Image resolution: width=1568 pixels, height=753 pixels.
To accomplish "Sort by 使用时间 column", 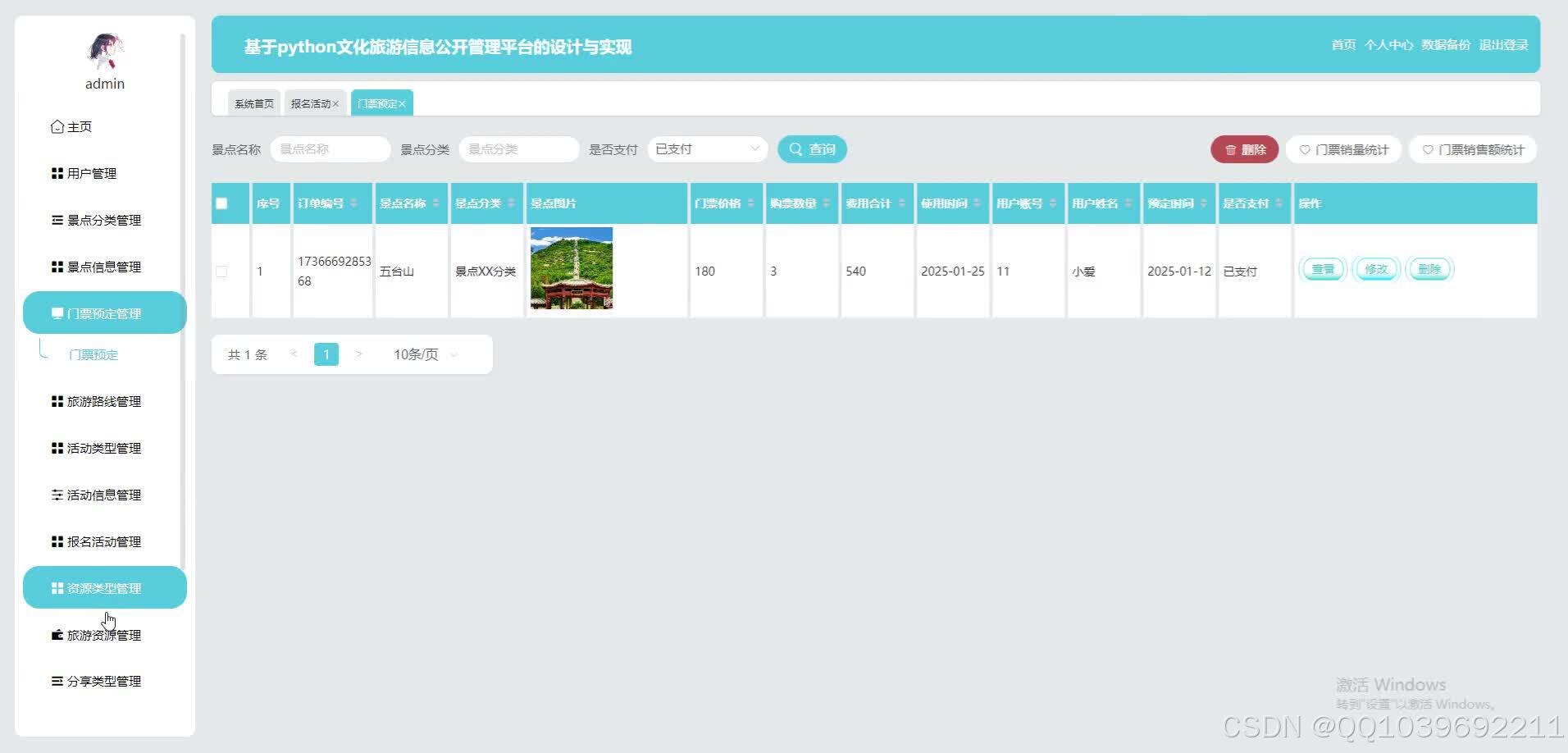I will click(977, 203).
